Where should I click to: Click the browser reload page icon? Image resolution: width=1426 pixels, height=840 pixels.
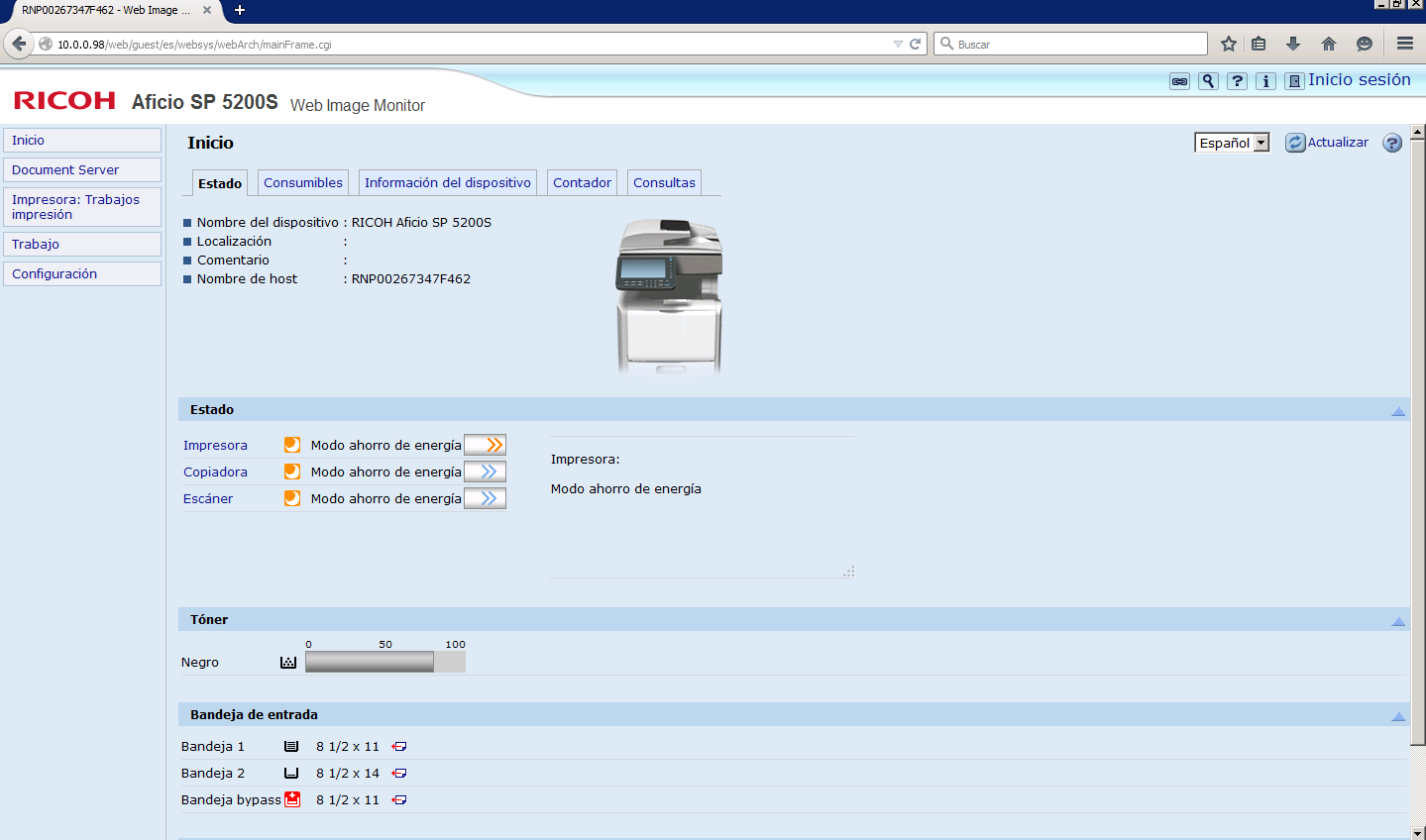pyautogui.click(x=916, y=44)
